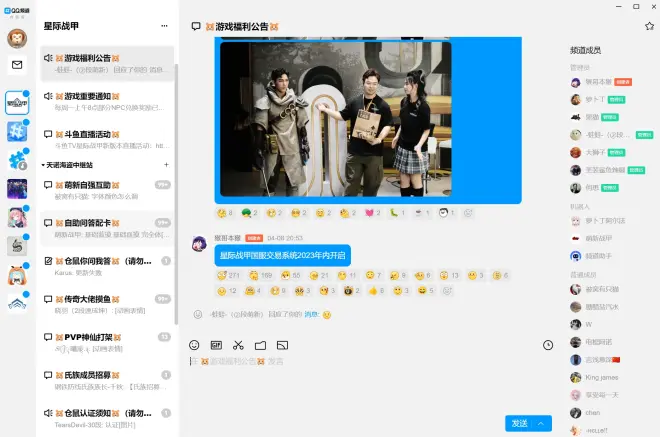
Task: Open the emoji picker in input toolbar
Action: tap(195, 345)
